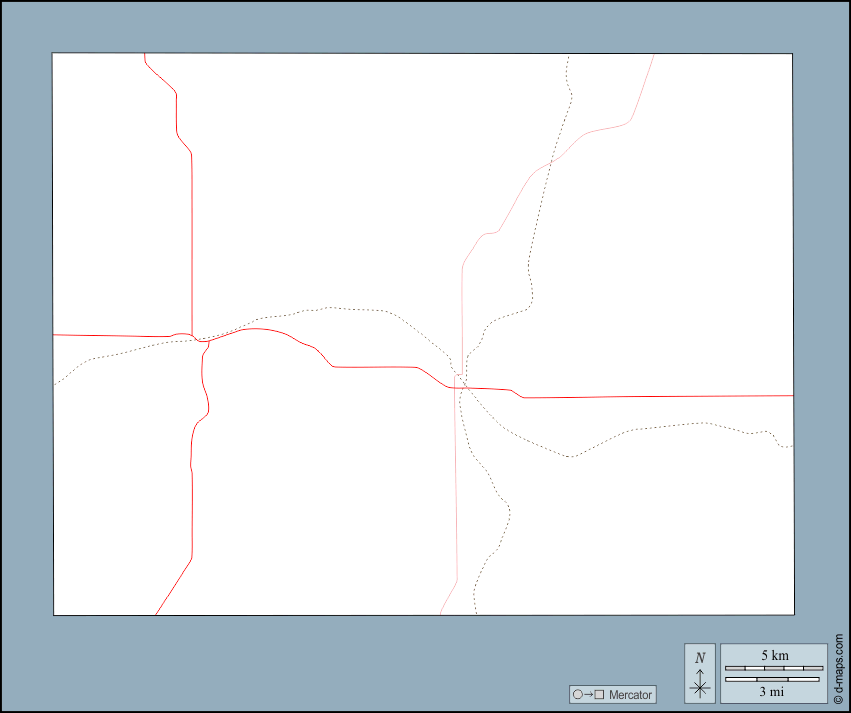
Task: Select the dotted boundary at top edge
Action: click(568, 57)
